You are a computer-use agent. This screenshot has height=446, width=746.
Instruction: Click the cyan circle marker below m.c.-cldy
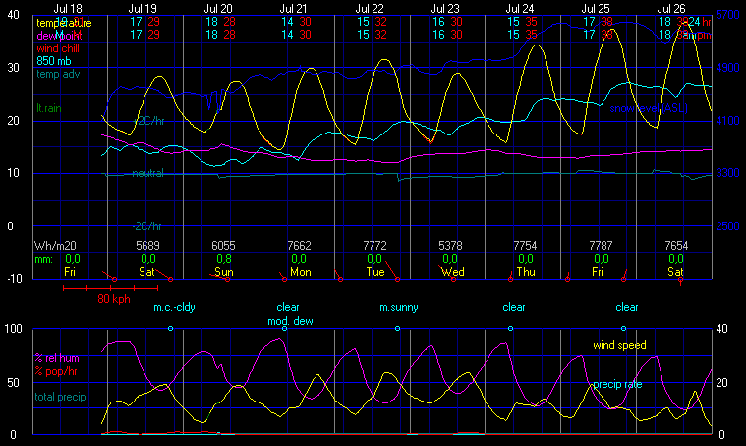171,328
